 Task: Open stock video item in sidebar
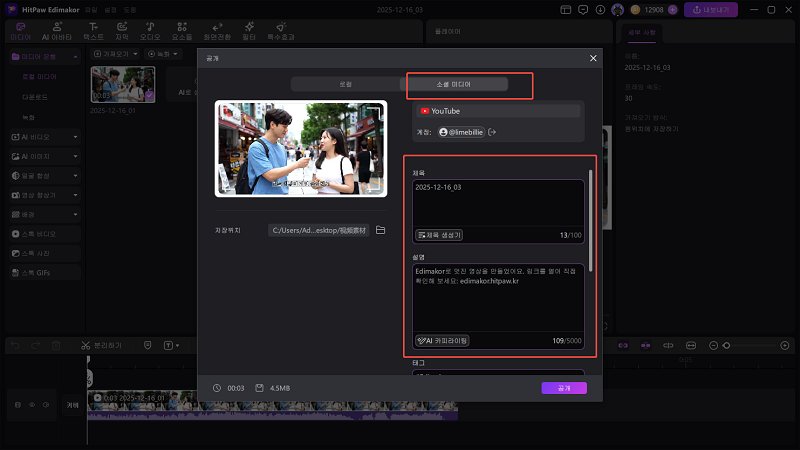(x=45, y=234)
